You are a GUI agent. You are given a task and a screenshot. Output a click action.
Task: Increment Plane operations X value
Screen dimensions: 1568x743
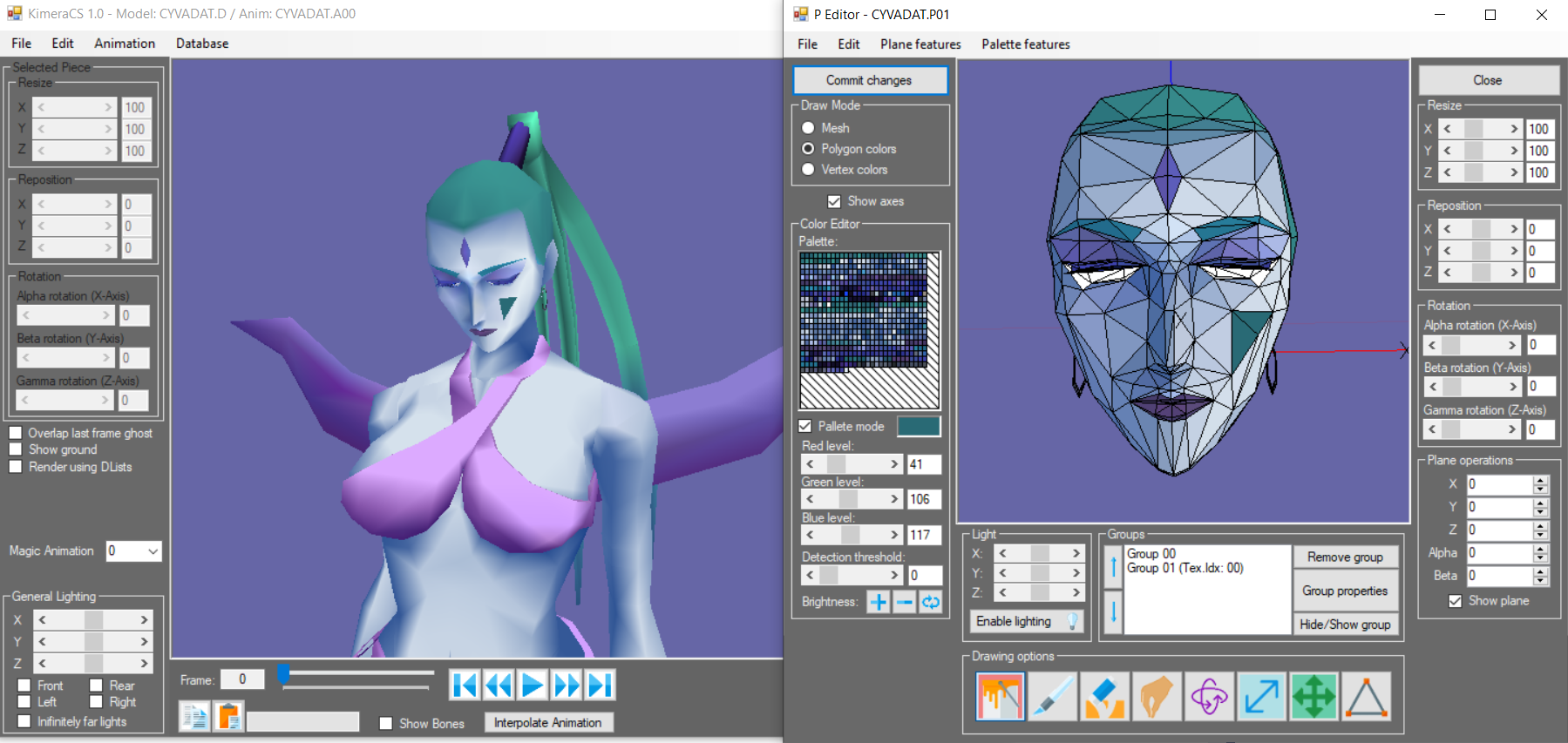(1541, 480)
